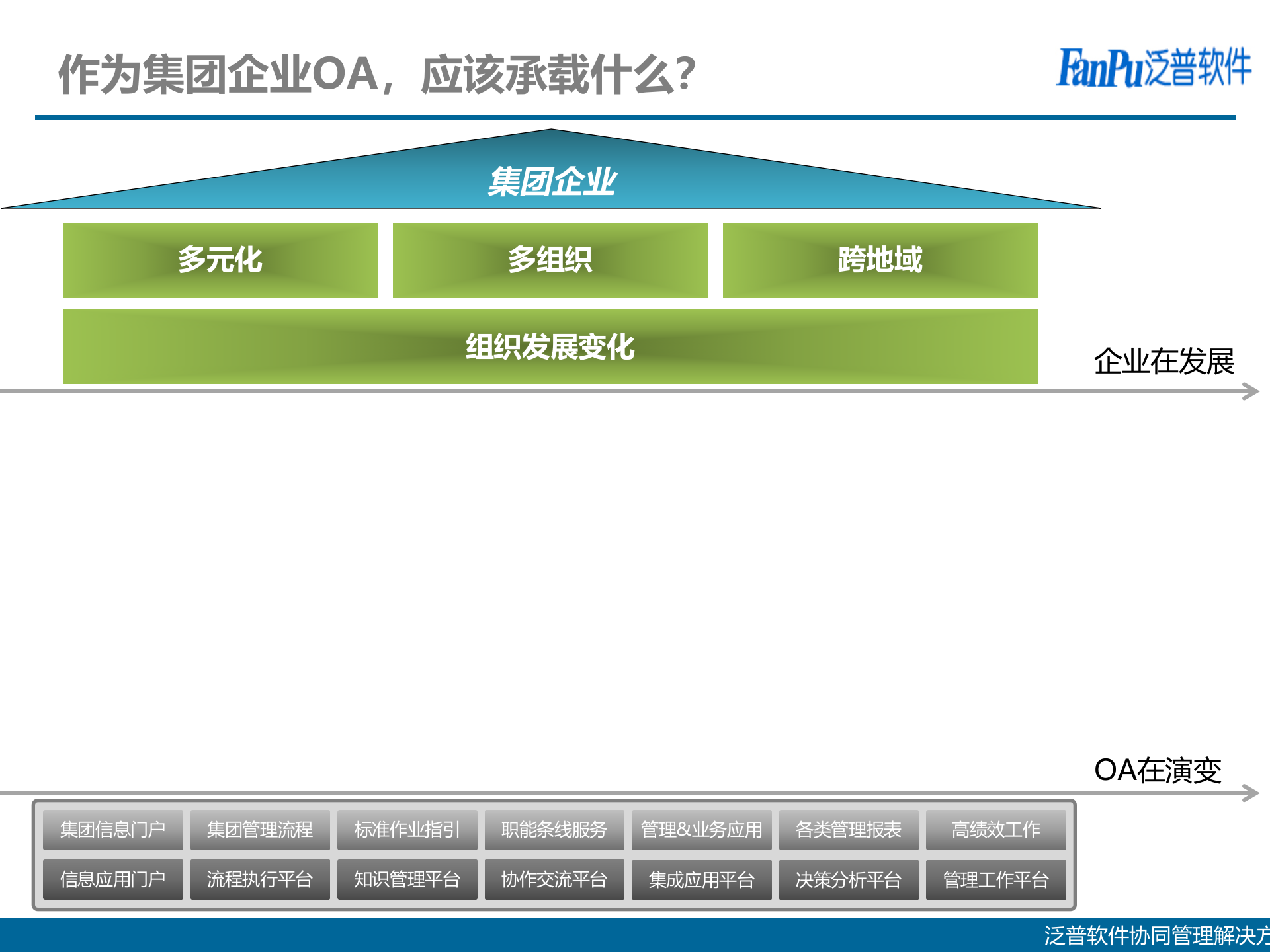Open the 流程执行平台 tab
The height and width of the screenshot is (952, 1270).
click(x=261, y=879)
